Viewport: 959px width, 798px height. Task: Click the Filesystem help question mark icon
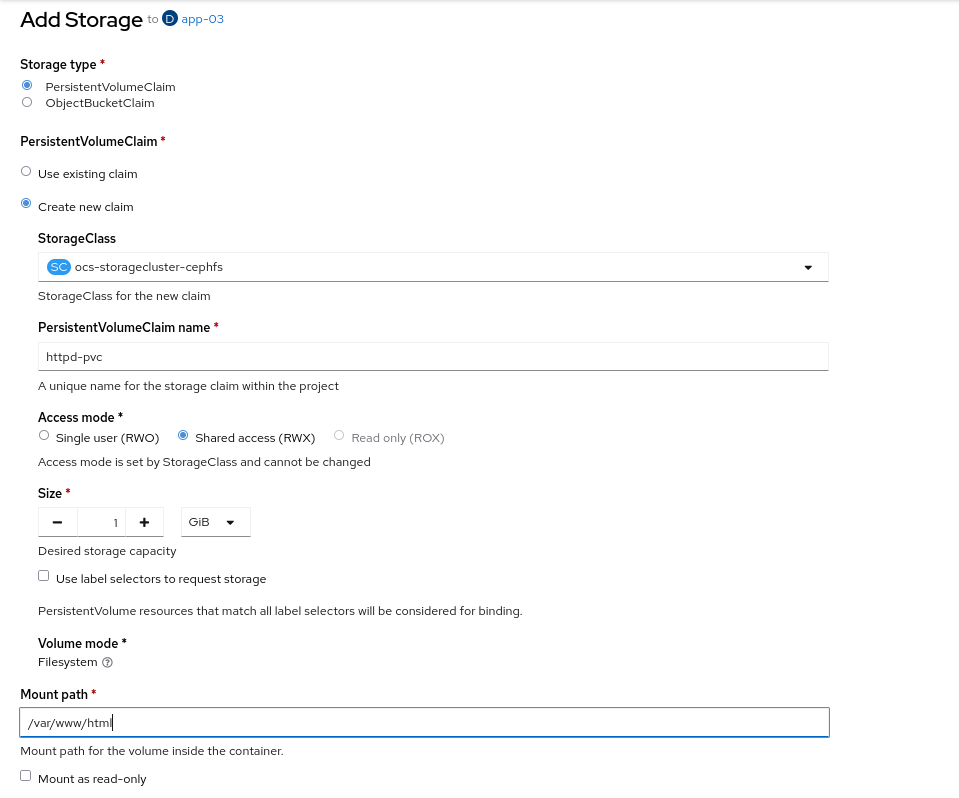[x=107, y=662]
